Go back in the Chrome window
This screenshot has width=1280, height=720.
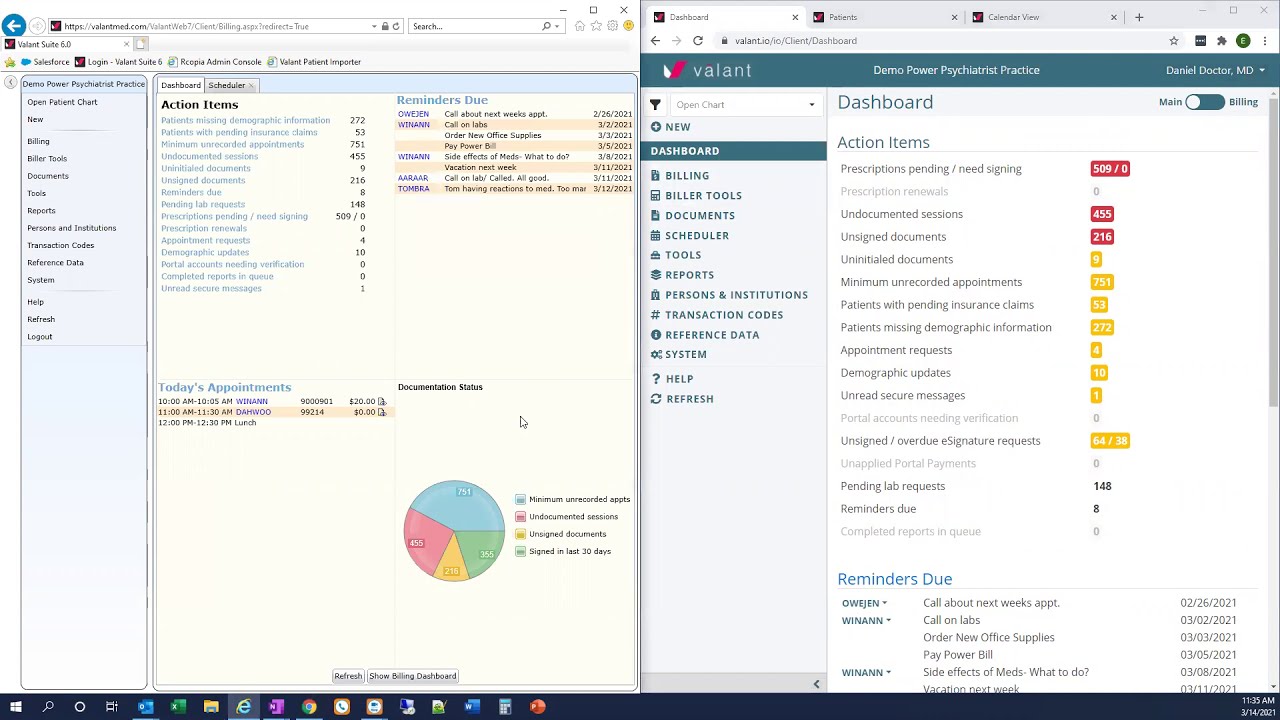pyautogui.click(x=655, y=41)
